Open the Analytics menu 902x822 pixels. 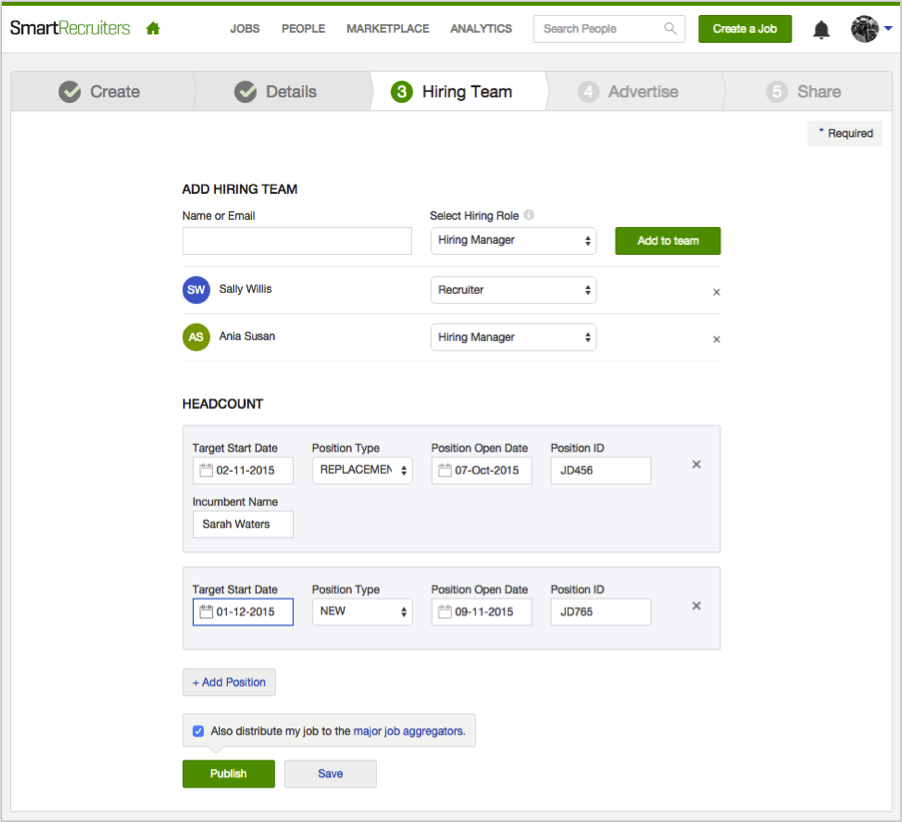(x=481, y=29)
